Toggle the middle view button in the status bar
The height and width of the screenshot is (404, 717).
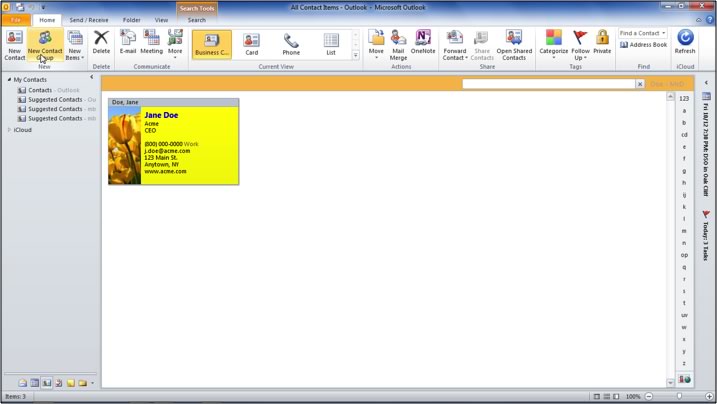606,396
